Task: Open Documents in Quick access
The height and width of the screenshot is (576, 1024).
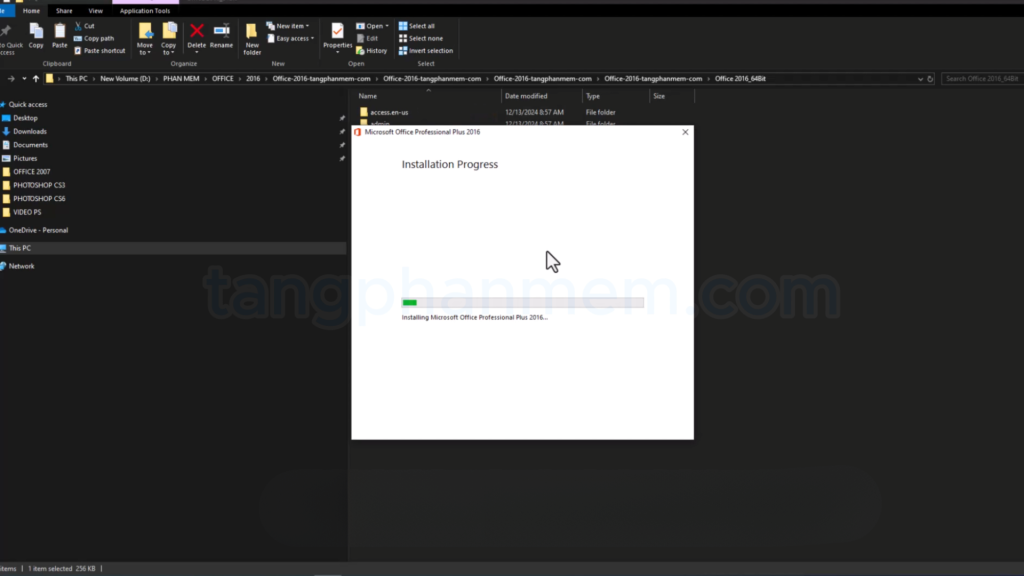Action: click(30, 145)
